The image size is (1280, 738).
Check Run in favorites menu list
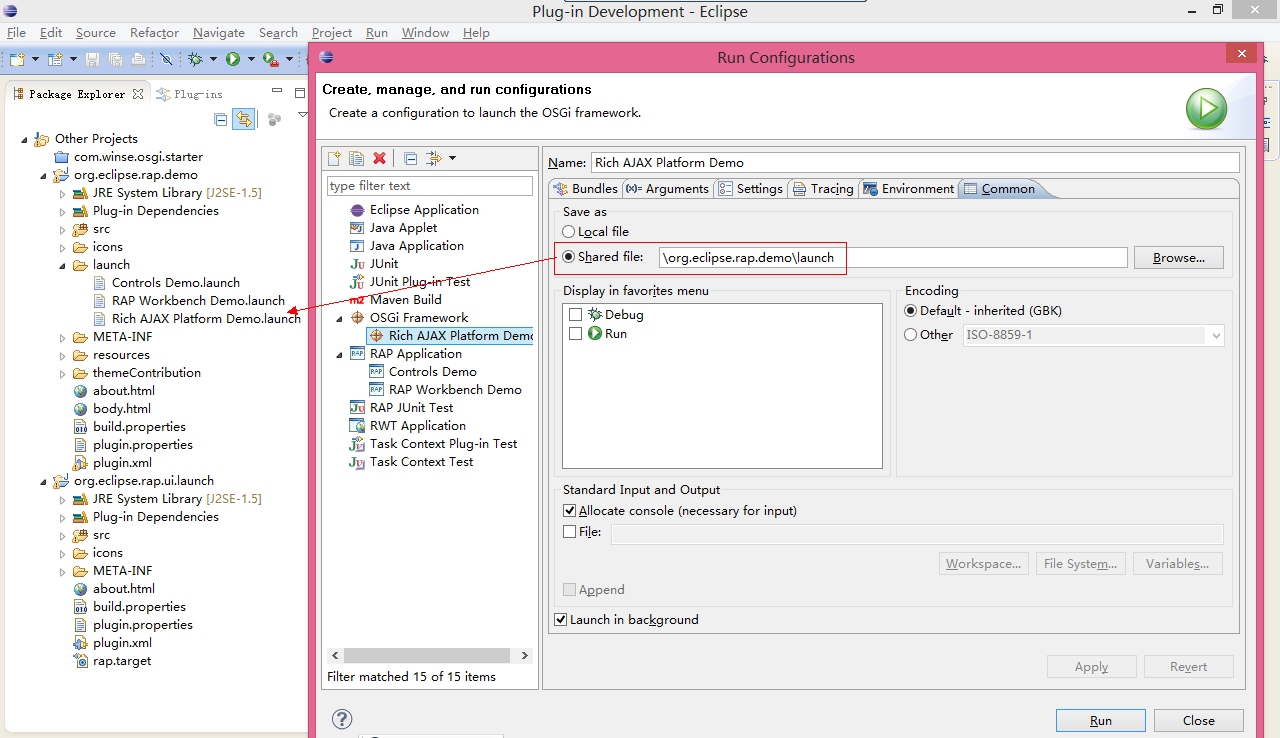pos(575,334)
